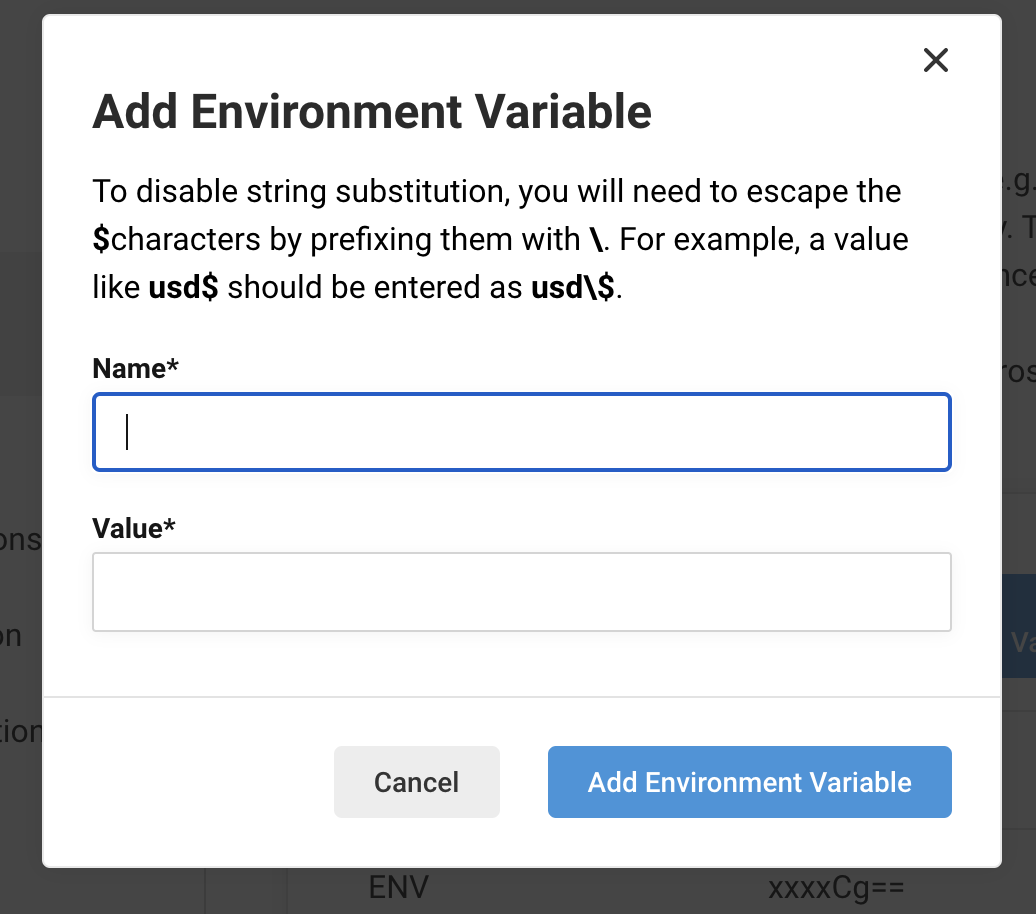
Task: Click the "Name*" field label
Action: [135, 369]
